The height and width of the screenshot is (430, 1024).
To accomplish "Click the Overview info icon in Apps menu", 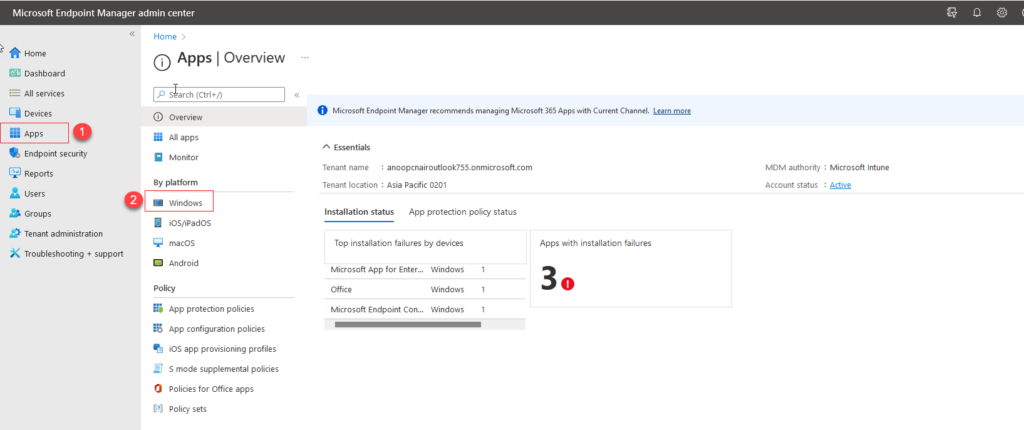I will (x=157, y=118).
